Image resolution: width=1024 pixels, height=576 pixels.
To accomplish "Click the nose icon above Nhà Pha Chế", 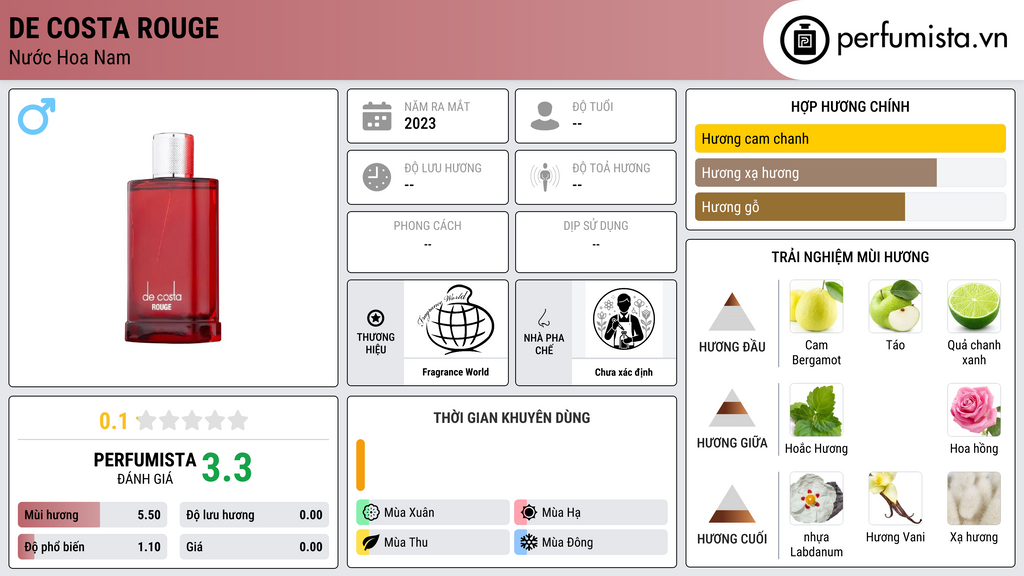I will (543, 318).
